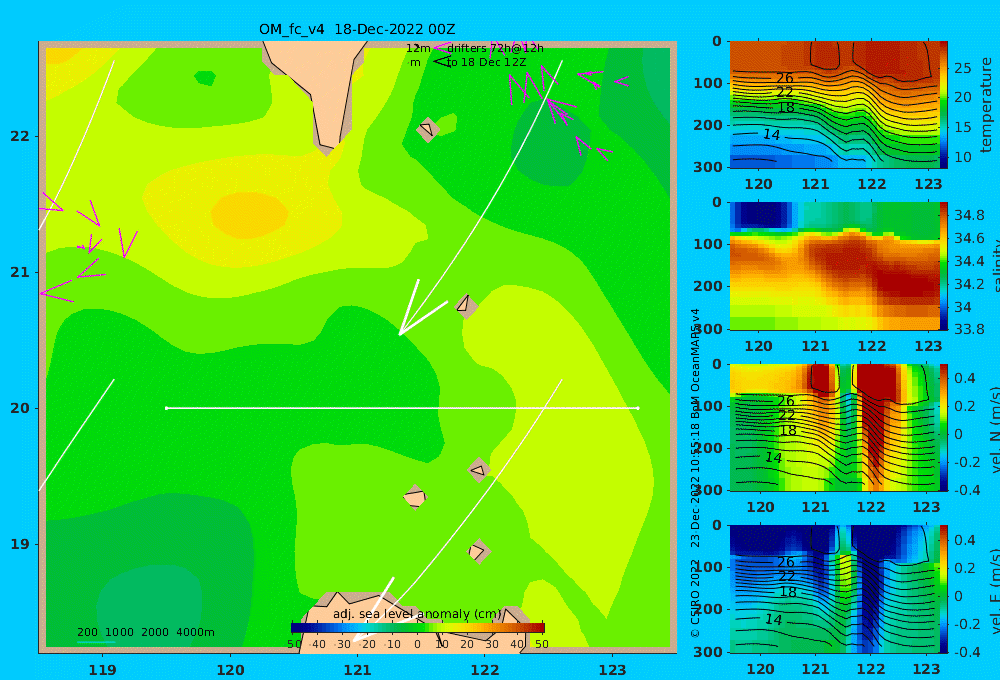
Task: Click the "26" isotherm label in temperature panel
Action: click(x=784, y=78)
